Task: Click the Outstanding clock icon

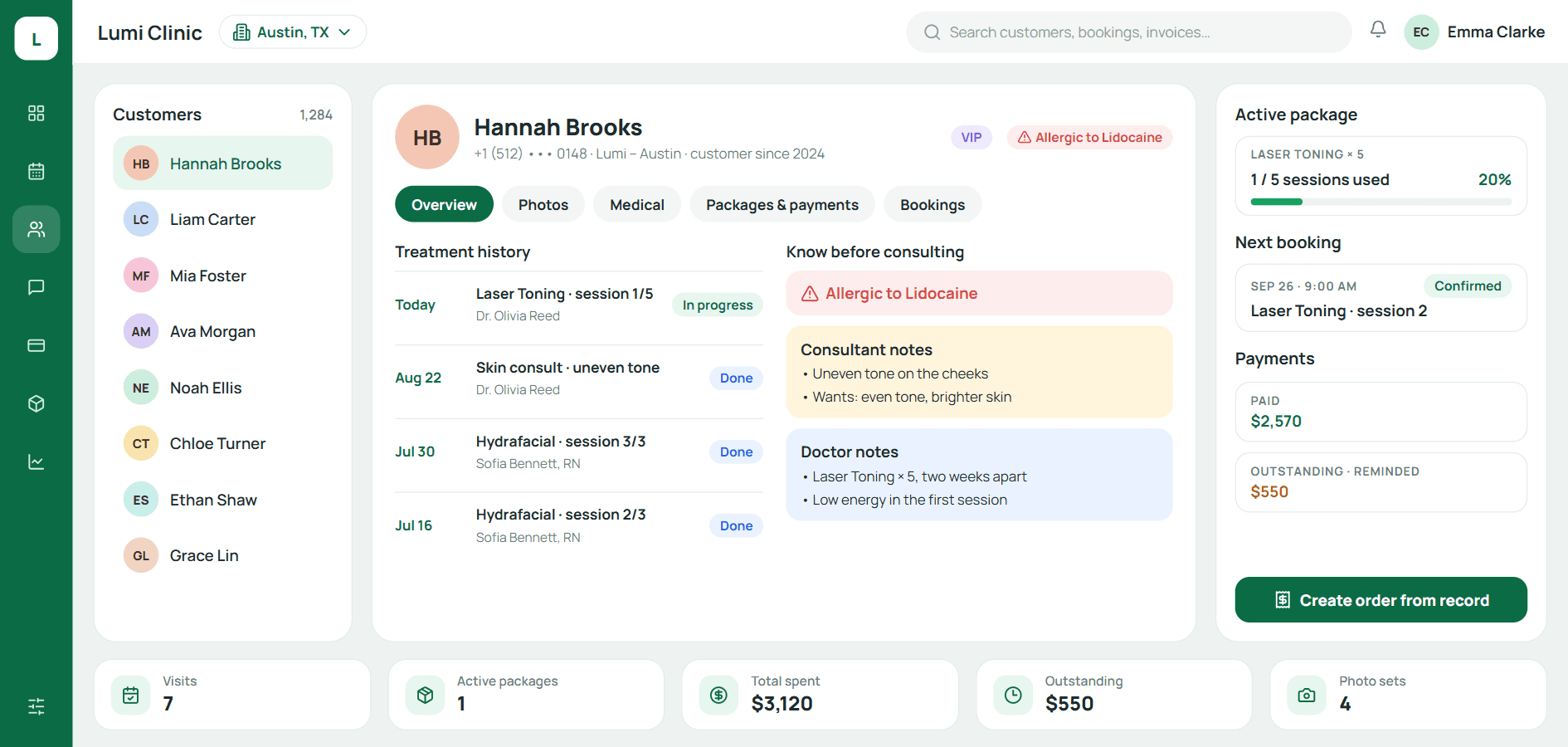Action: [x=1013, y=695]
